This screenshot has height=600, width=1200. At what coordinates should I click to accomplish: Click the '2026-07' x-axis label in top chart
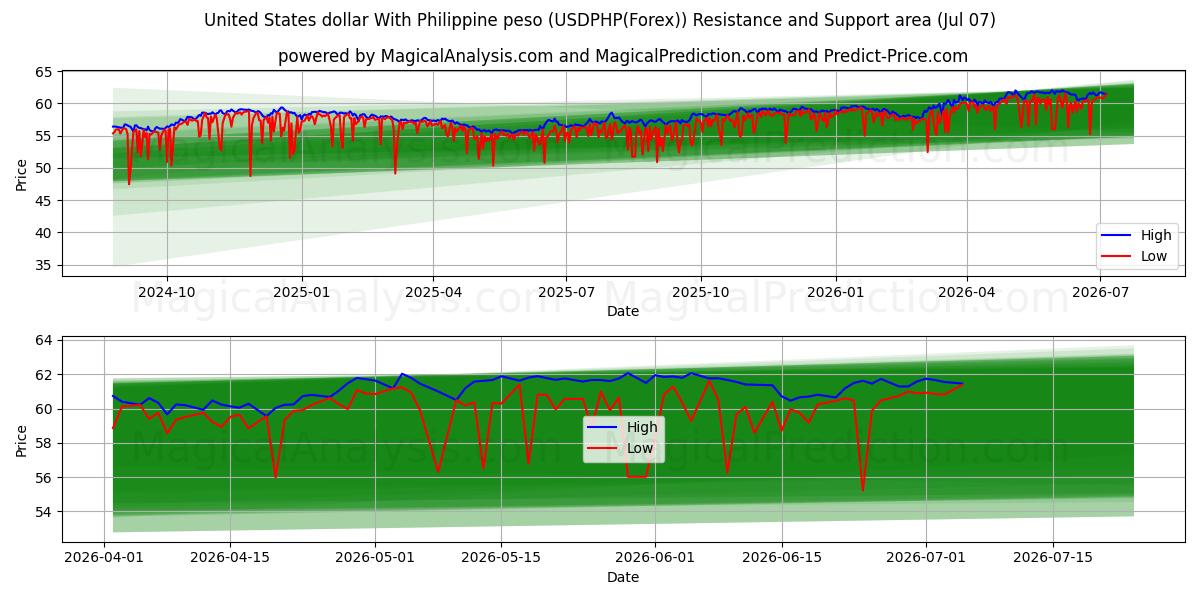pos(1100,292)
